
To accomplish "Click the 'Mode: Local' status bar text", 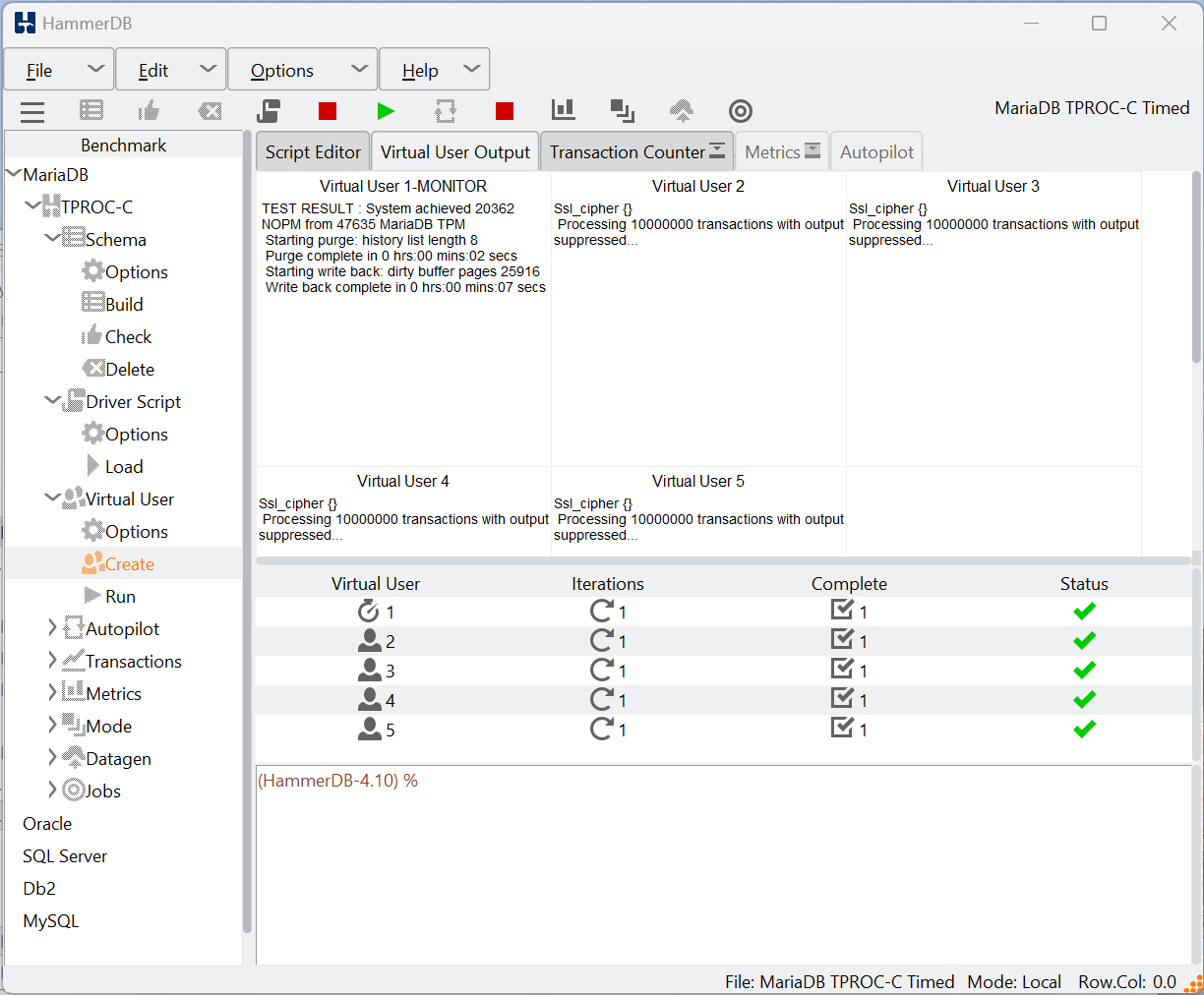I will [x=1014, y=981].
